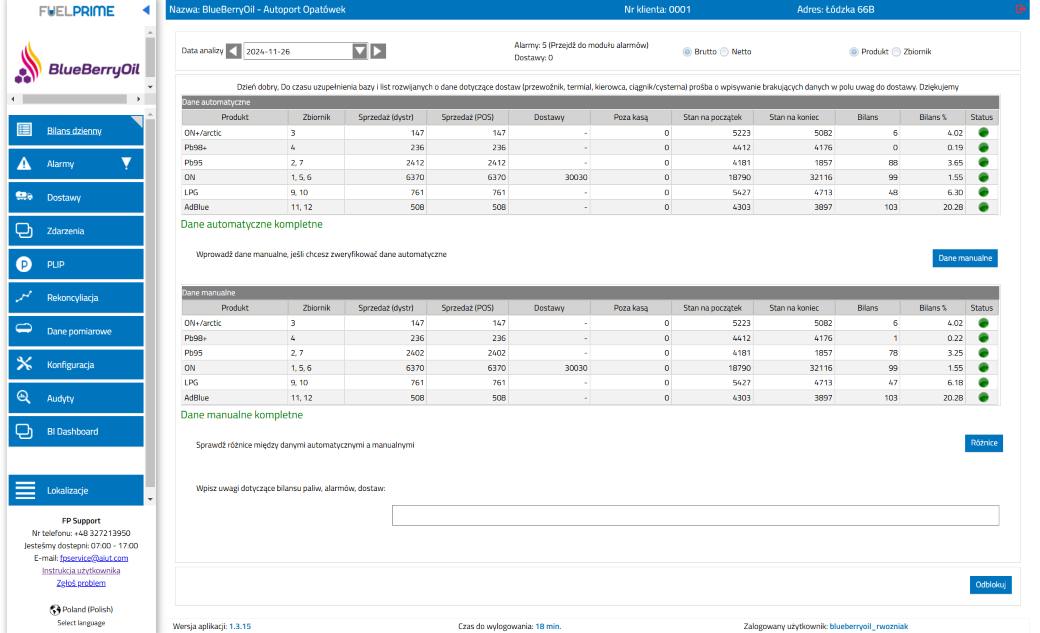
Task: Open the Dane pomiarowe menu item
Action: tap(76, 331)
